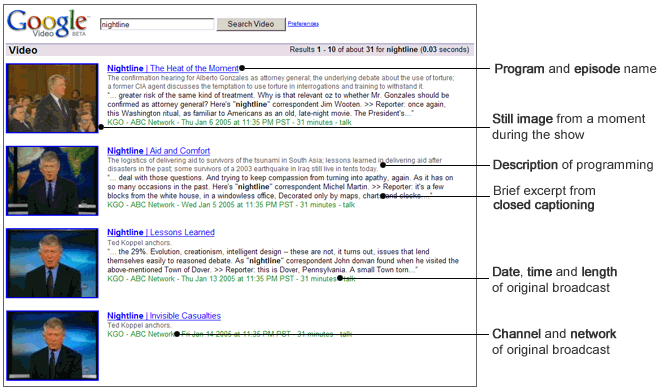Open Nightline | Invisible Casualties link
The image size is (662, 390).
click(x=164, y=316)
